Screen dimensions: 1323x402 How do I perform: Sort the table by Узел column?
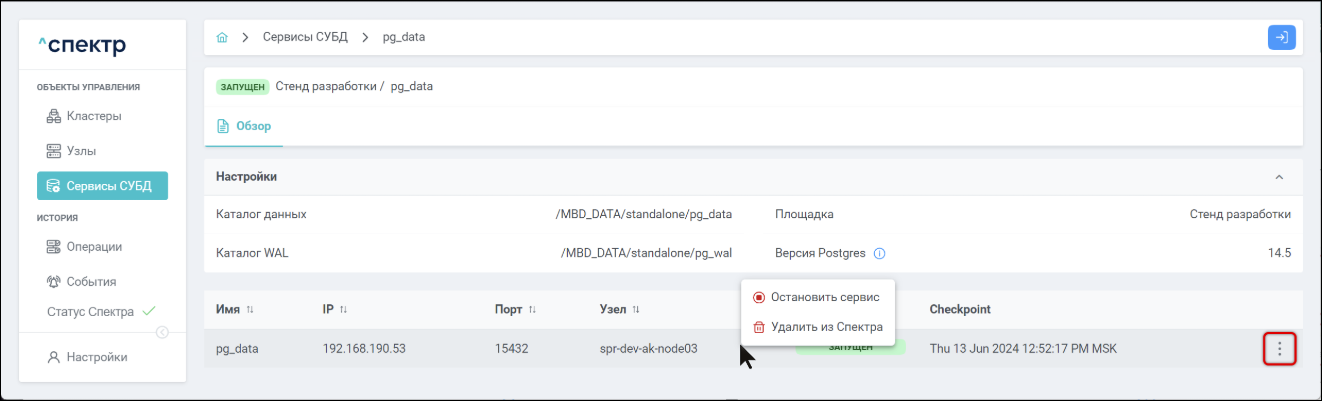point(636,310)
